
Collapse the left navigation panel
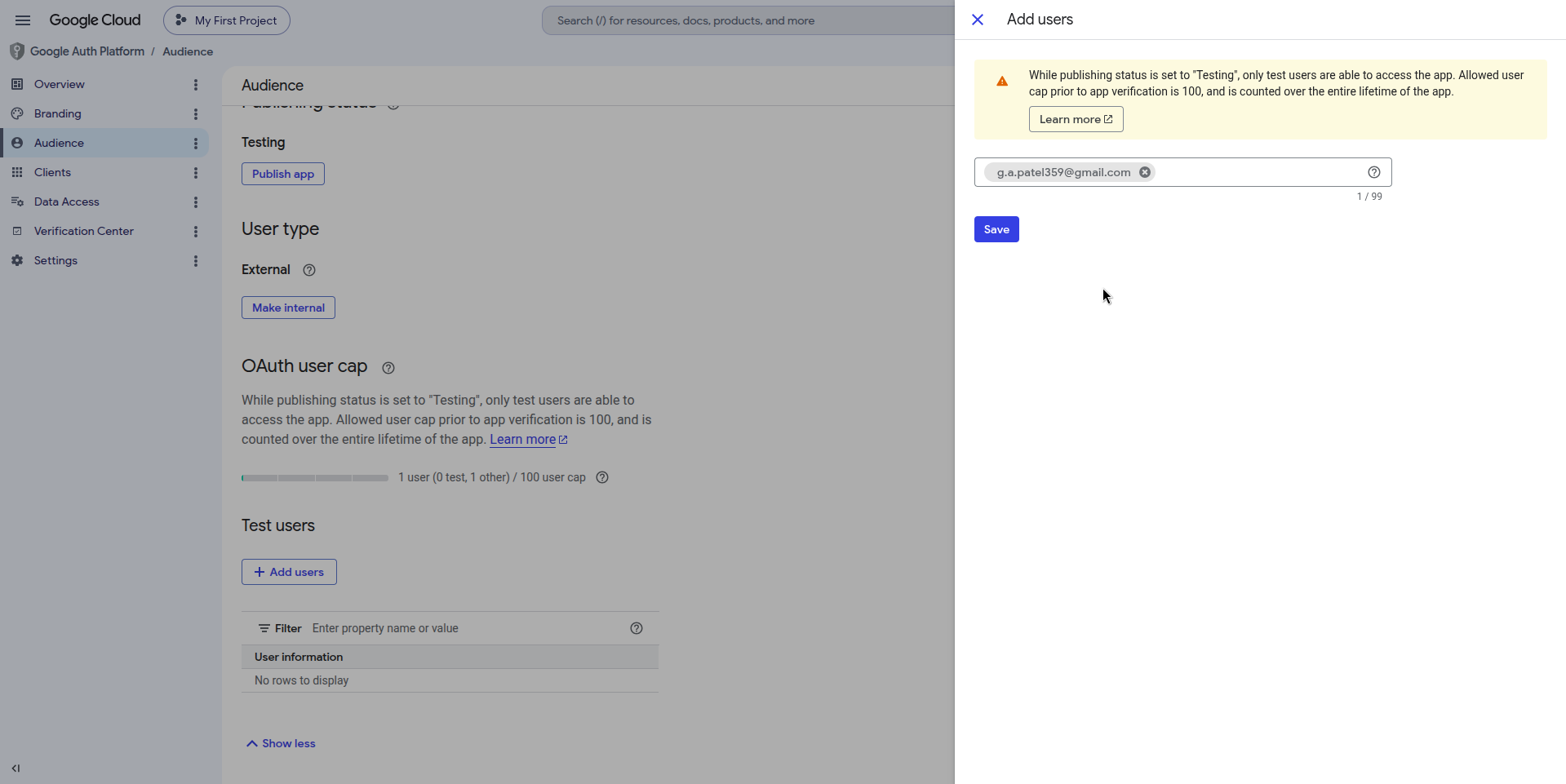[x=16, y=768]
